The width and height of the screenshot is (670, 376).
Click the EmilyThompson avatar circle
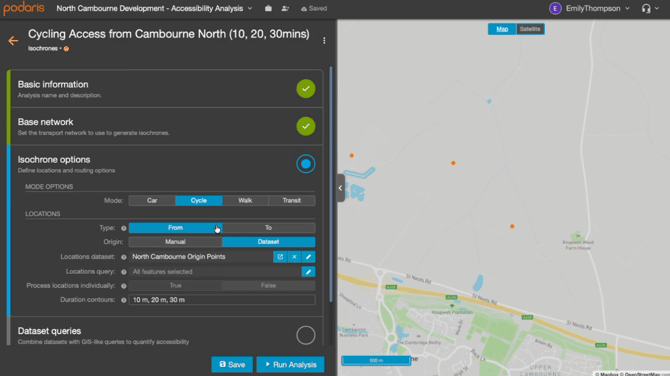(555, 8)
